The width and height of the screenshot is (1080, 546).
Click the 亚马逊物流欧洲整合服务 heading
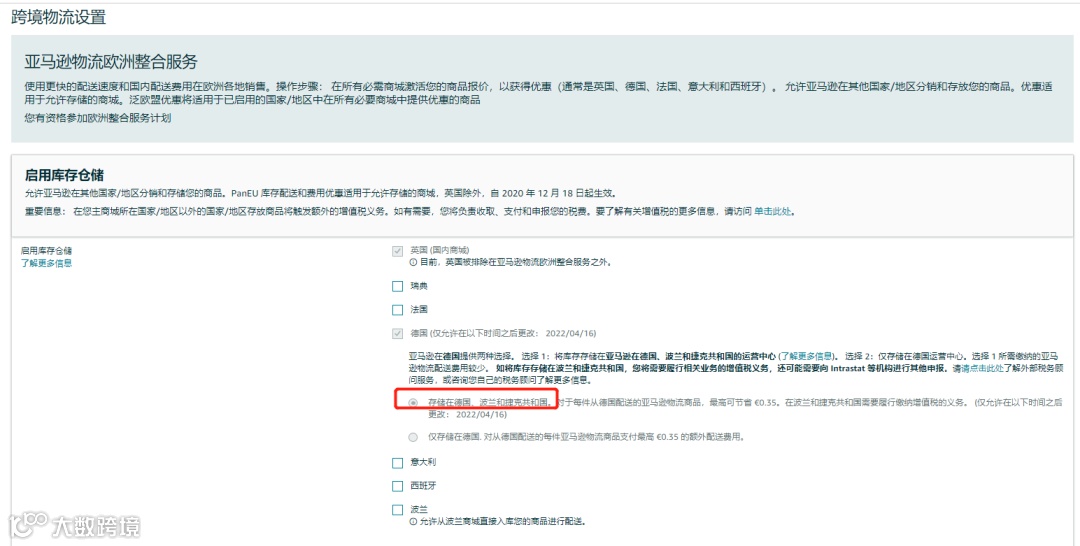(x=111, y=62)
